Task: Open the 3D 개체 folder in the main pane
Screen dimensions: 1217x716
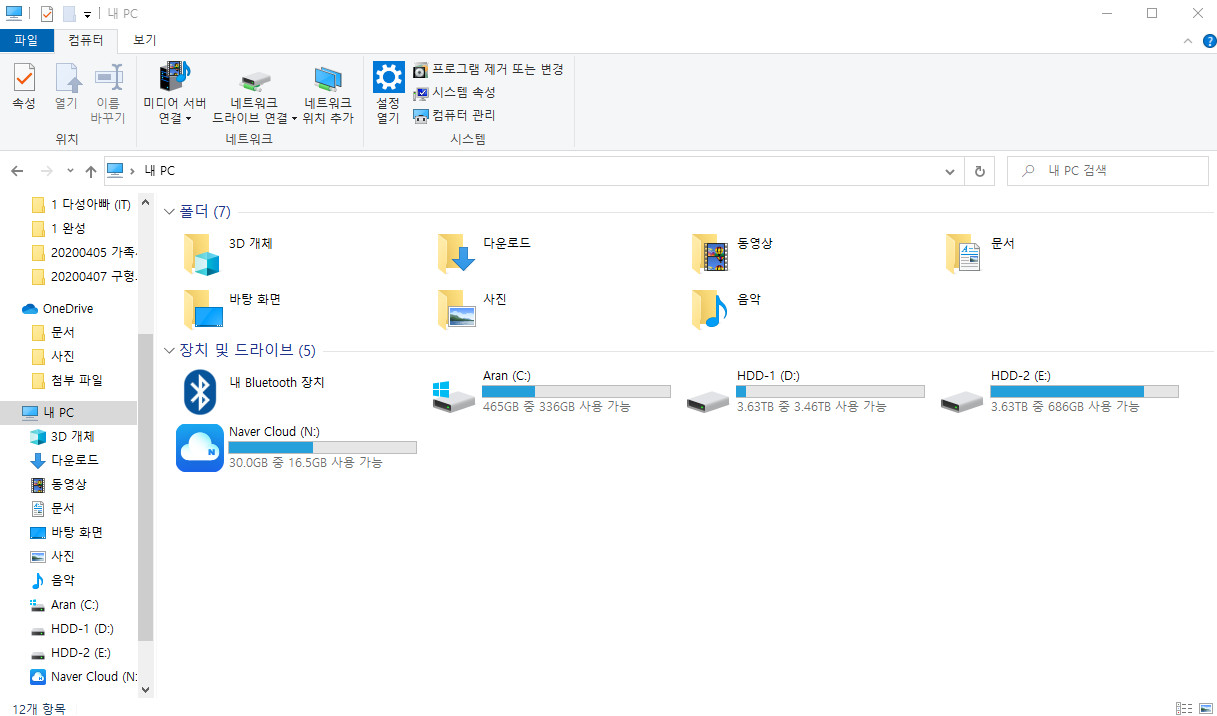Action: coord(201,254)
